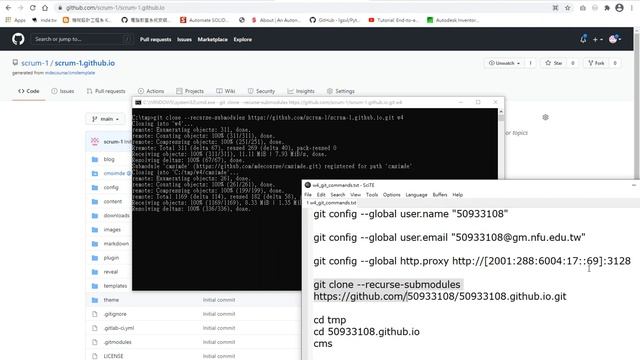
Task: Click the About settings gear icon
Action: (545, 118)
